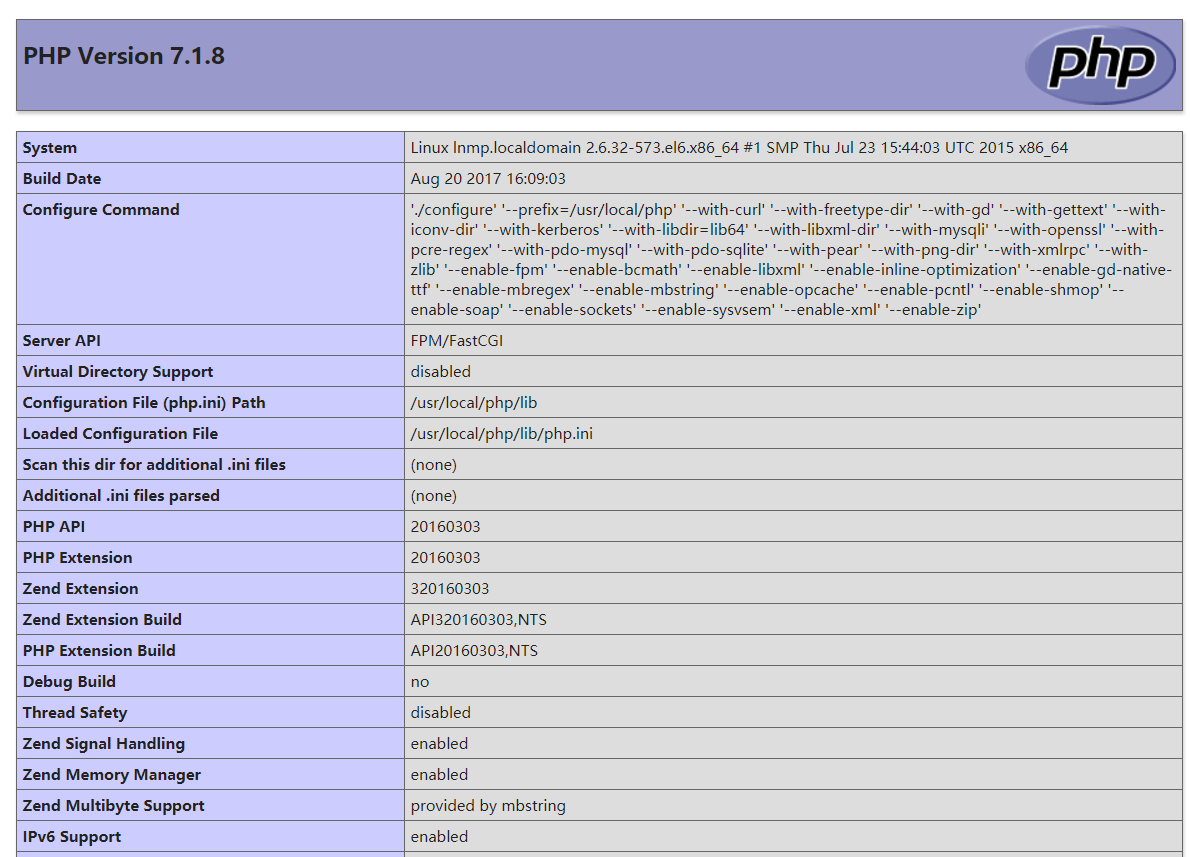Select the /usr/local/php/lib/php.ini loaded file value

tap(502, 434)
